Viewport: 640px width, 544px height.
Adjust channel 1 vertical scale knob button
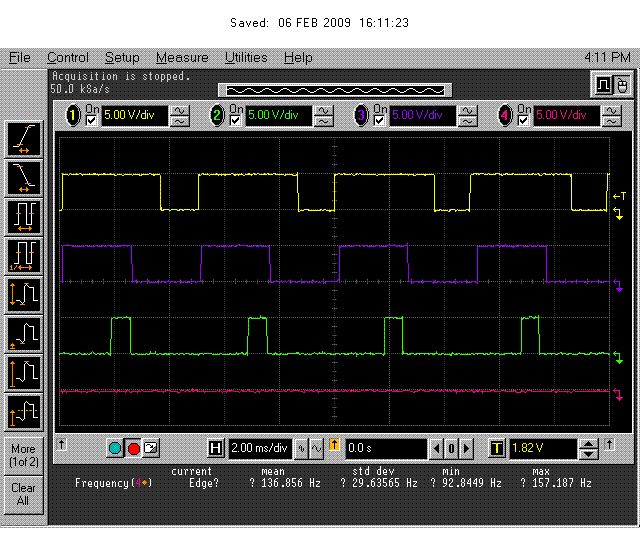(x=181, y=115)
